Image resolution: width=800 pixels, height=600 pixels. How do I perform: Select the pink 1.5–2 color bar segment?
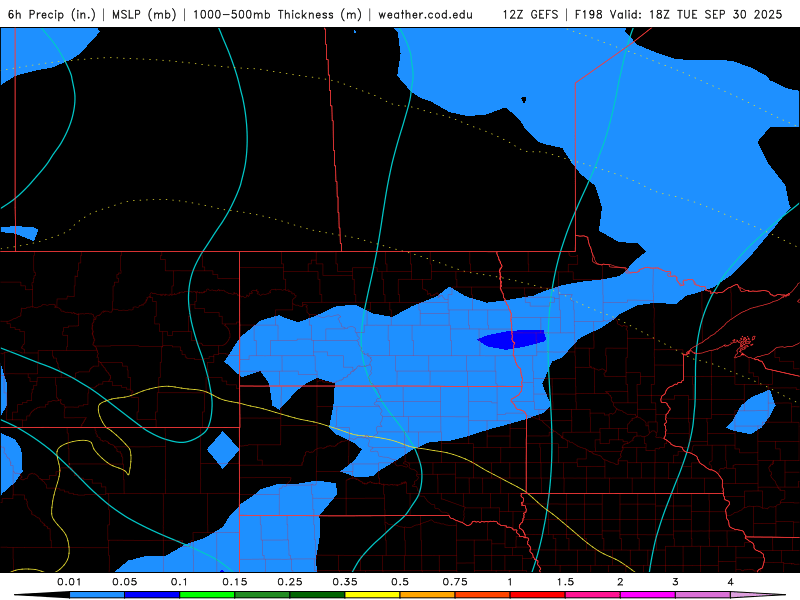pos(593,595)
